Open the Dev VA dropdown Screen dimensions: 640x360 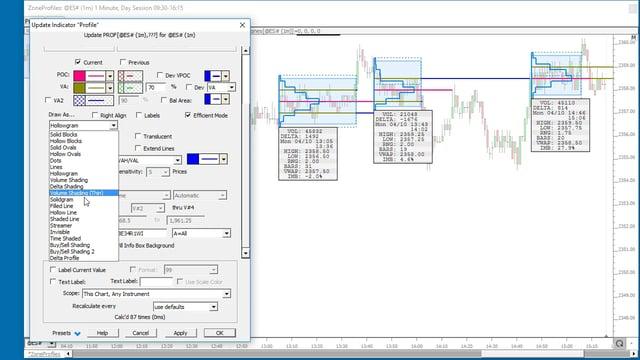pos(231,87)
